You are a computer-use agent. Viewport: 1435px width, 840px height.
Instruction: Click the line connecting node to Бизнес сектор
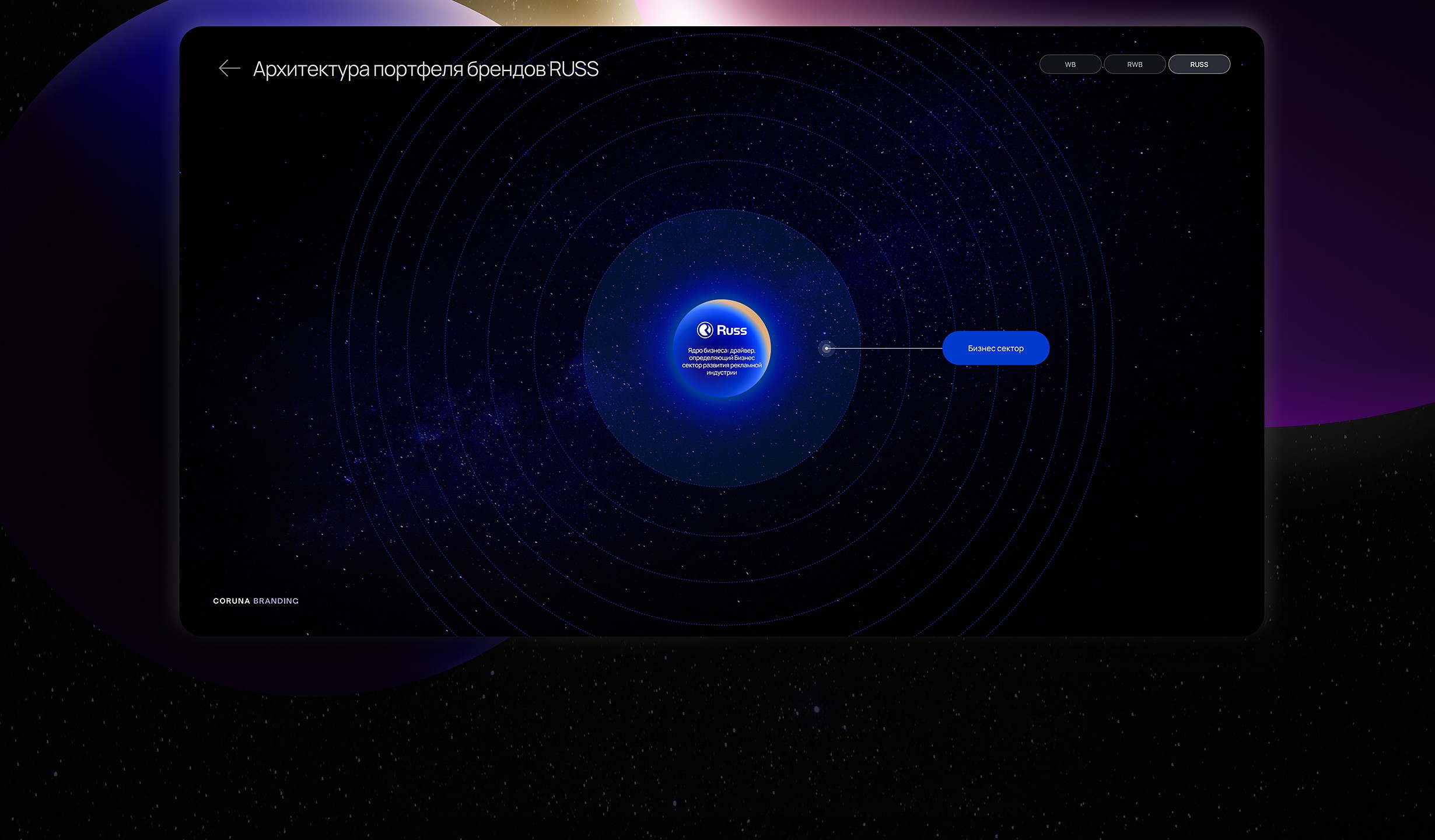click(x=884, y=348)
